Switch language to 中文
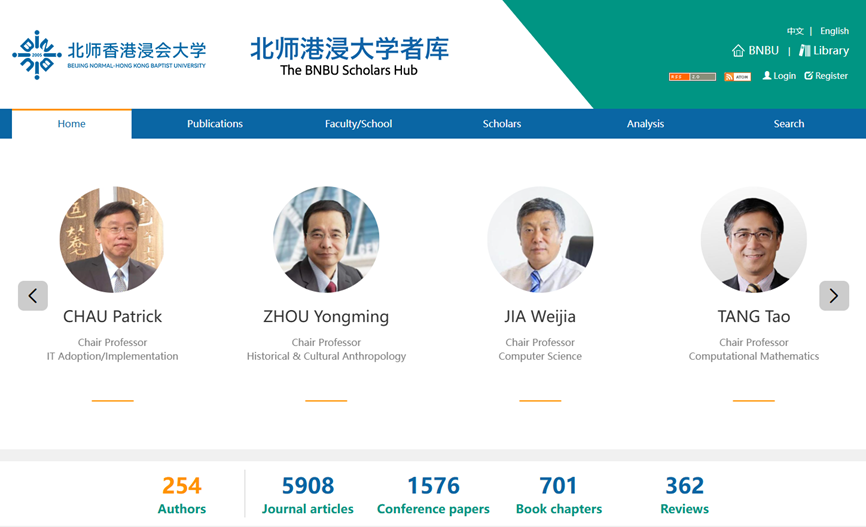 [795, 31]
